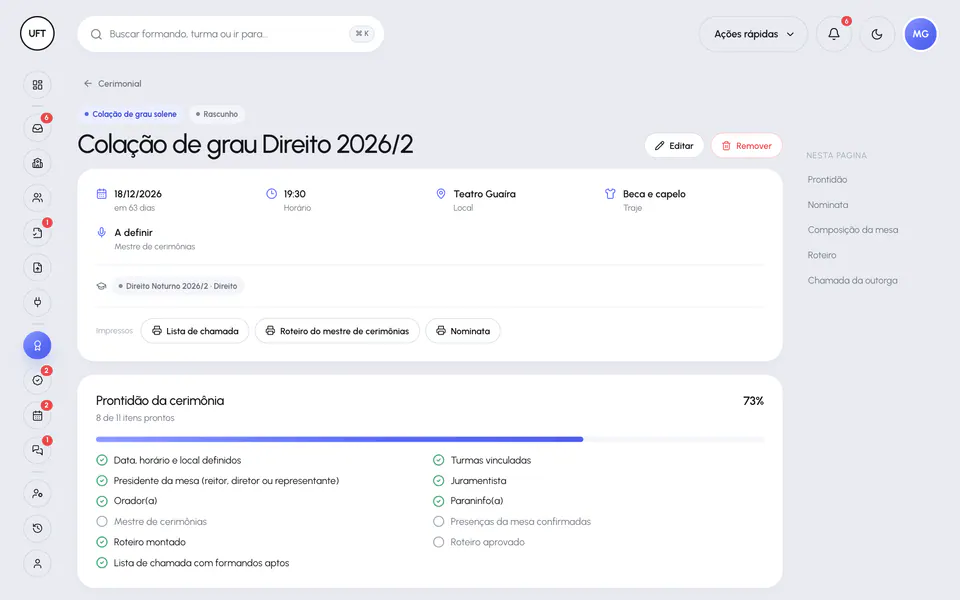Open the dashboard grid icon in sidebar
This screenshot has width=960, height=600.
click(37, 85)
